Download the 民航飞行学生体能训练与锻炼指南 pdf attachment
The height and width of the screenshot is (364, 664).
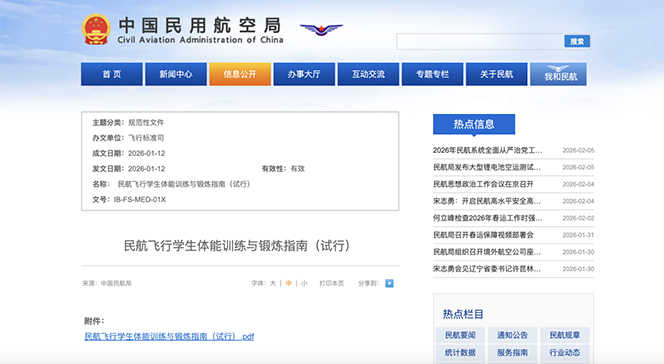pyautogui.click(x=169, y=336)
